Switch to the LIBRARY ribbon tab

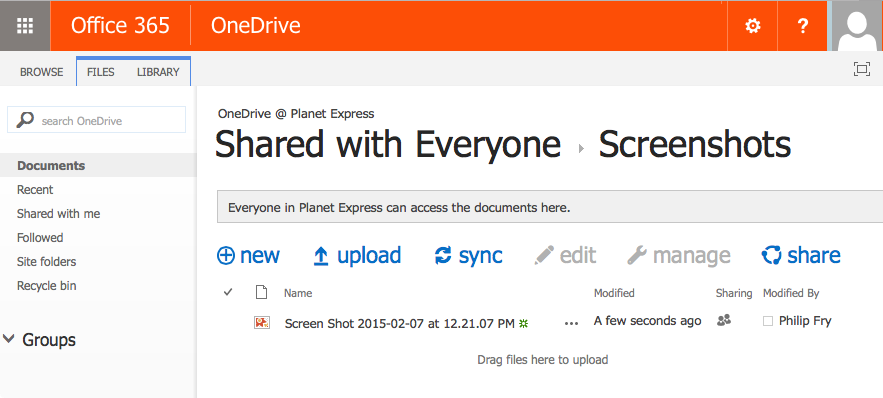[158, 72]
